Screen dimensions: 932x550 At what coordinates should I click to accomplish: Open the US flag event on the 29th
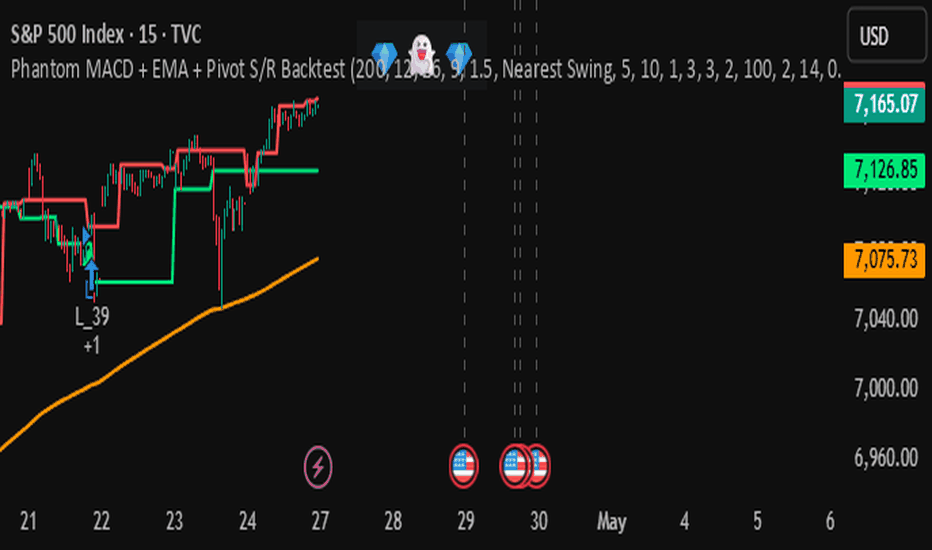464,466
